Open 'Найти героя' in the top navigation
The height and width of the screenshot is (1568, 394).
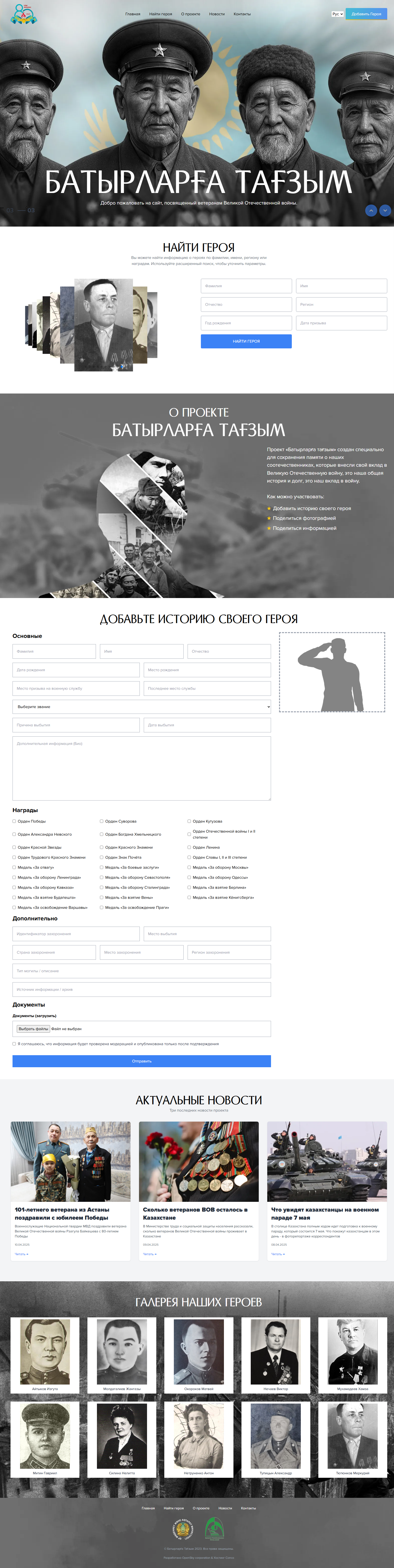point(161,14)
